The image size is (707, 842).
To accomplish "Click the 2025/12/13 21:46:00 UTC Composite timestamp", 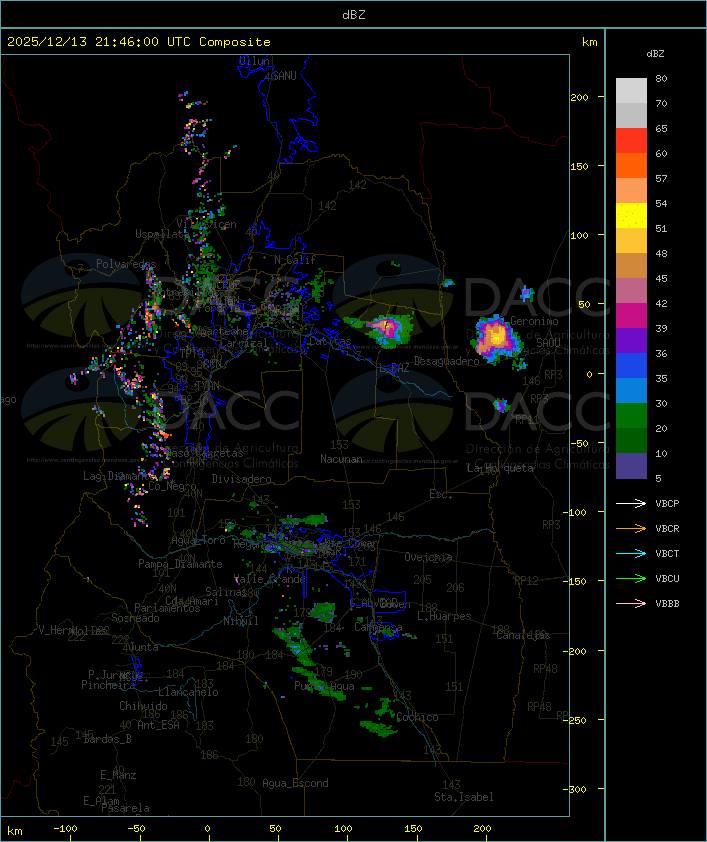I will (139, 42).
